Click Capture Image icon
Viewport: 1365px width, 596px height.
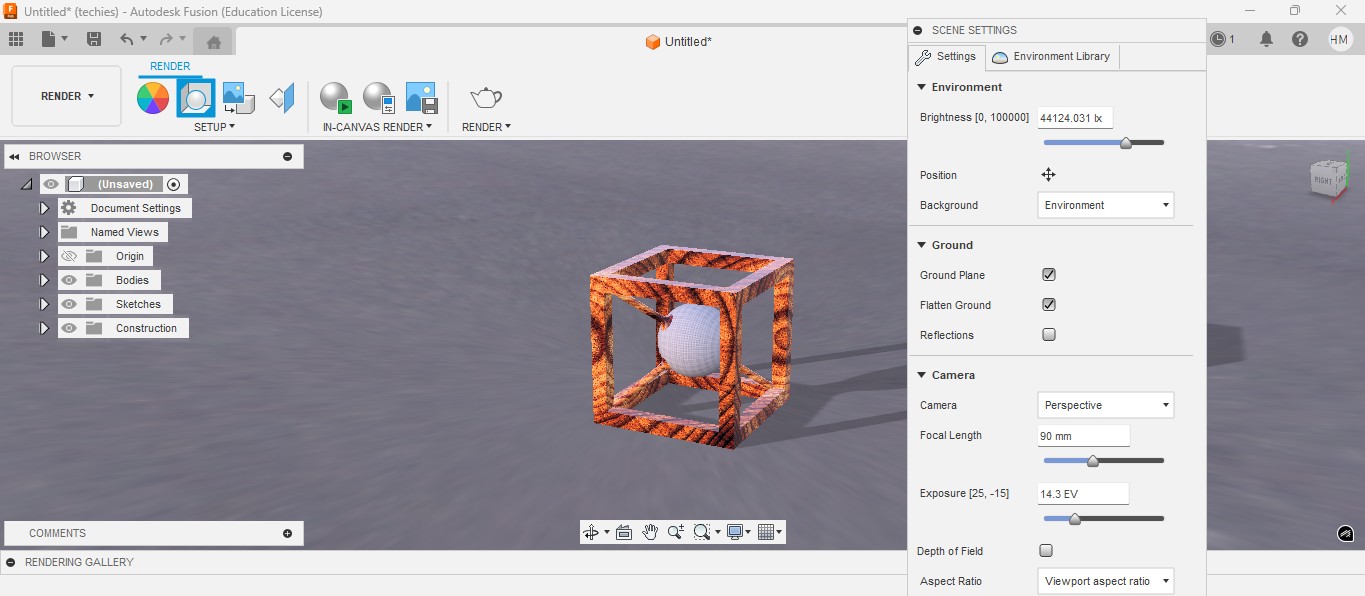422,97
